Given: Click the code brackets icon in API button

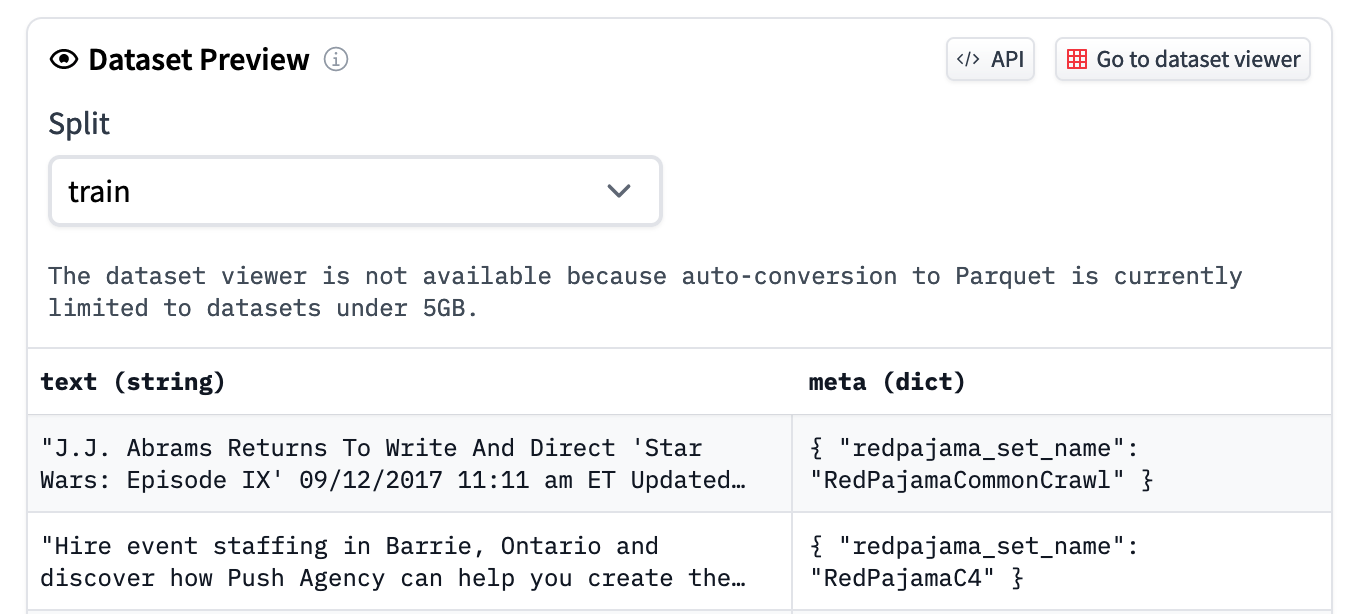Looking at the screenshot, I should (x=968, y=59).
